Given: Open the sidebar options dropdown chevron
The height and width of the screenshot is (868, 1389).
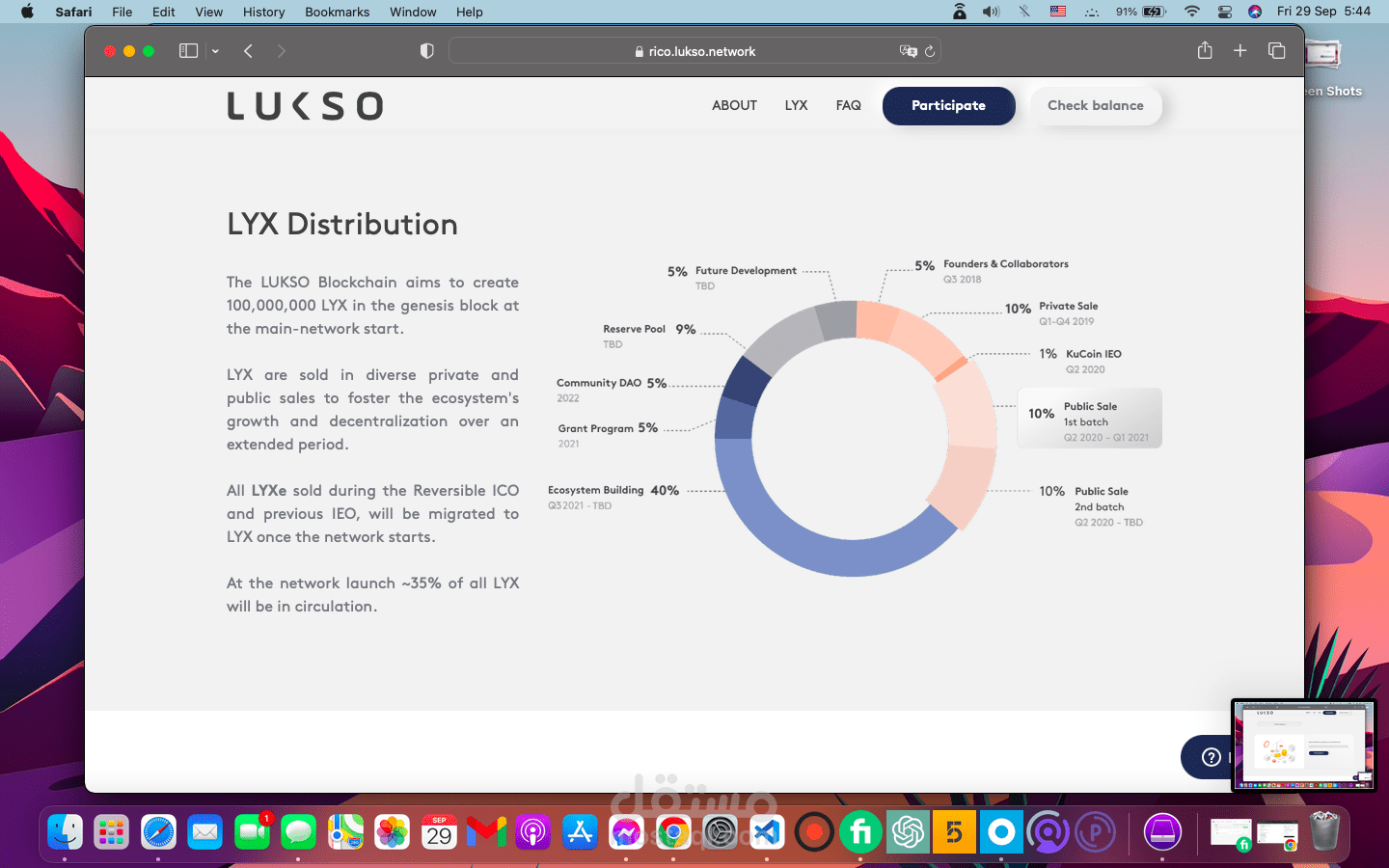Looking at the screenshot, I should [x=215, y=51].
